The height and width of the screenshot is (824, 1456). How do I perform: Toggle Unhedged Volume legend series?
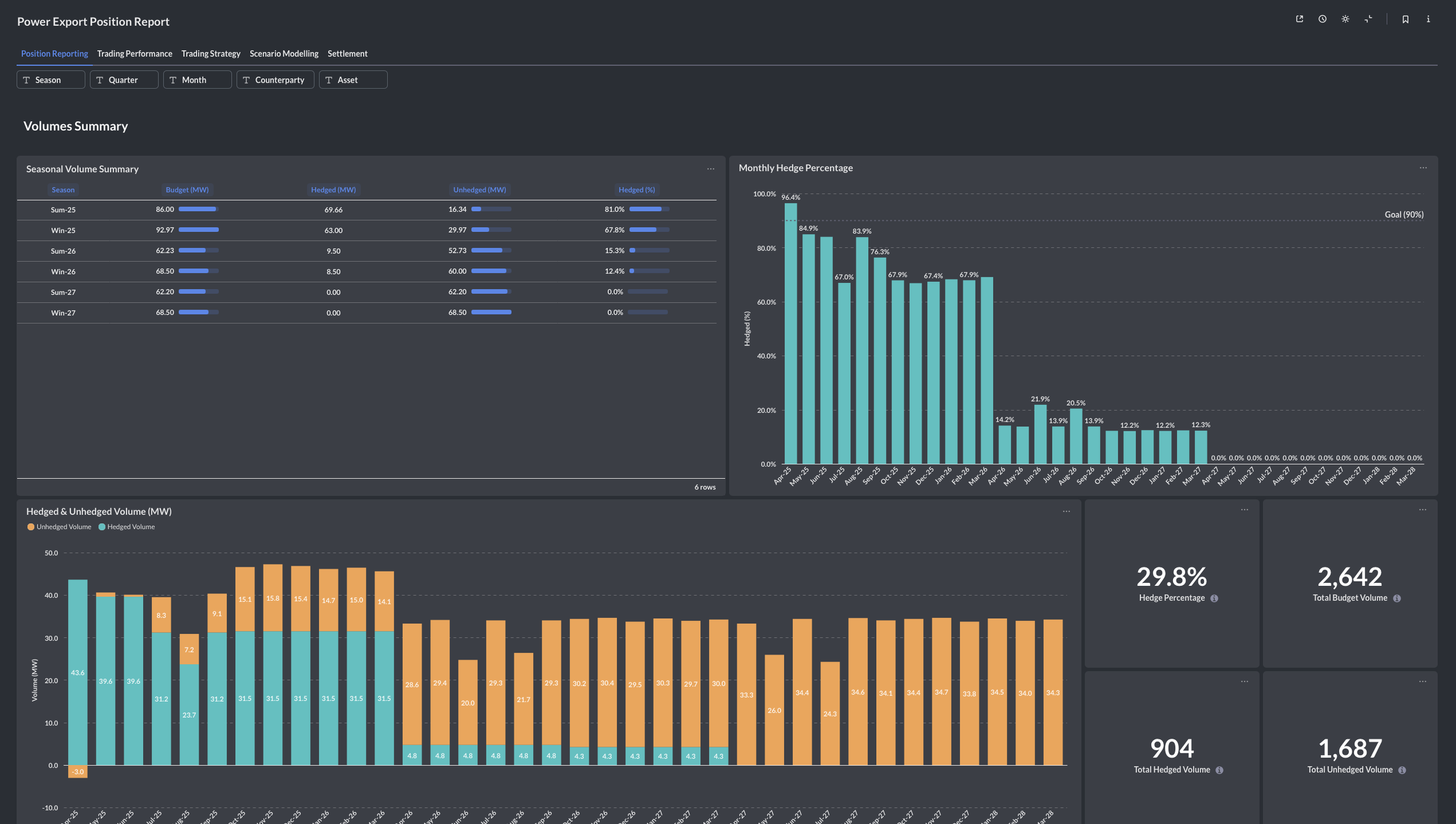(59, 527)
